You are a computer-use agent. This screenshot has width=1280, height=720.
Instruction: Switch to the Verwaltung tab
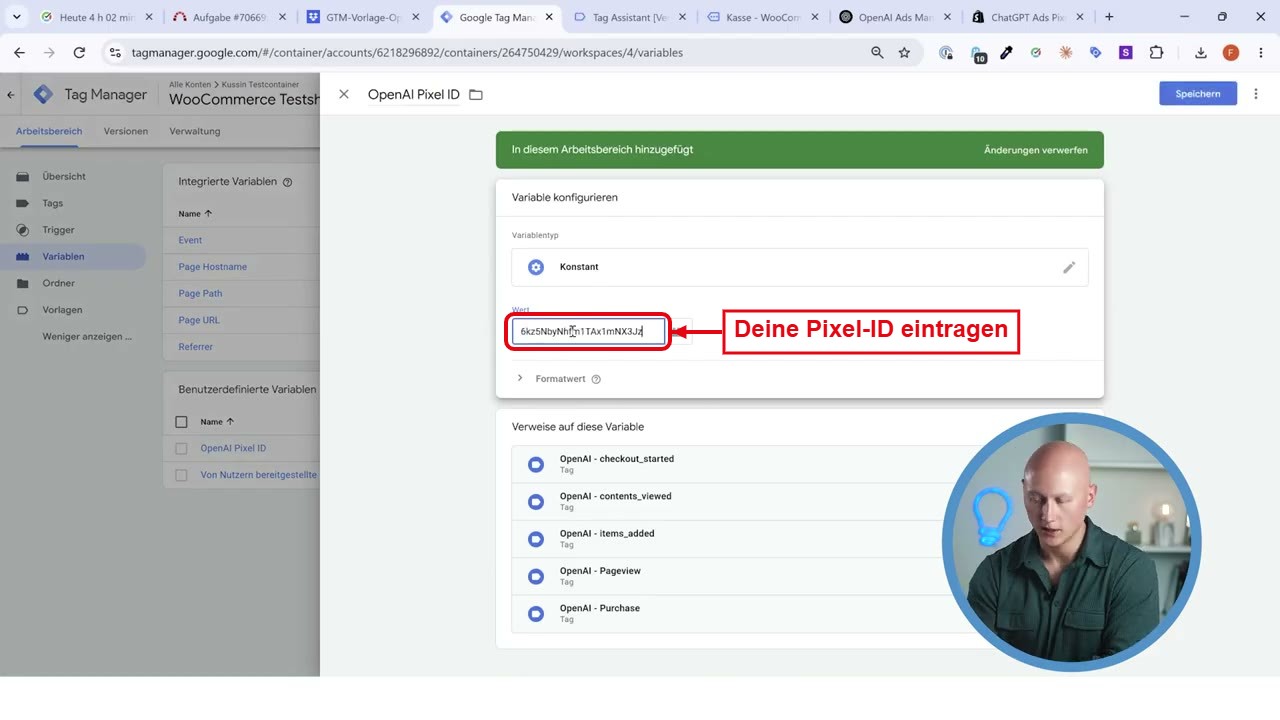(x=195, y=131)
